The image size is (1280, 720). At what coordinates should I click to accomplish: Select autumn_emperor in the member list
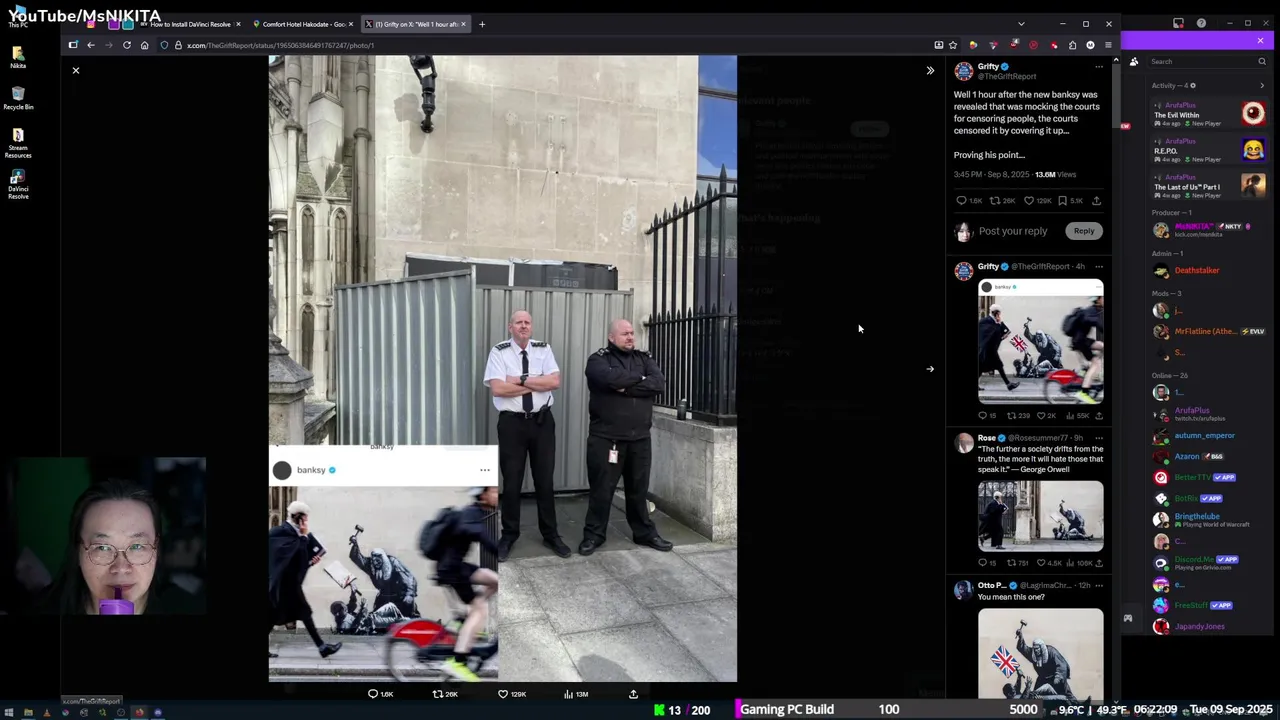(x=1208, y=436)
